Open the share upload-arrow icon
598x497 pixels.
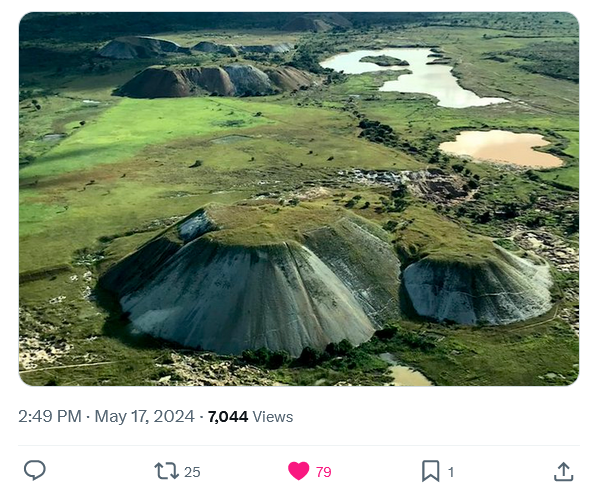pos(563,471)
